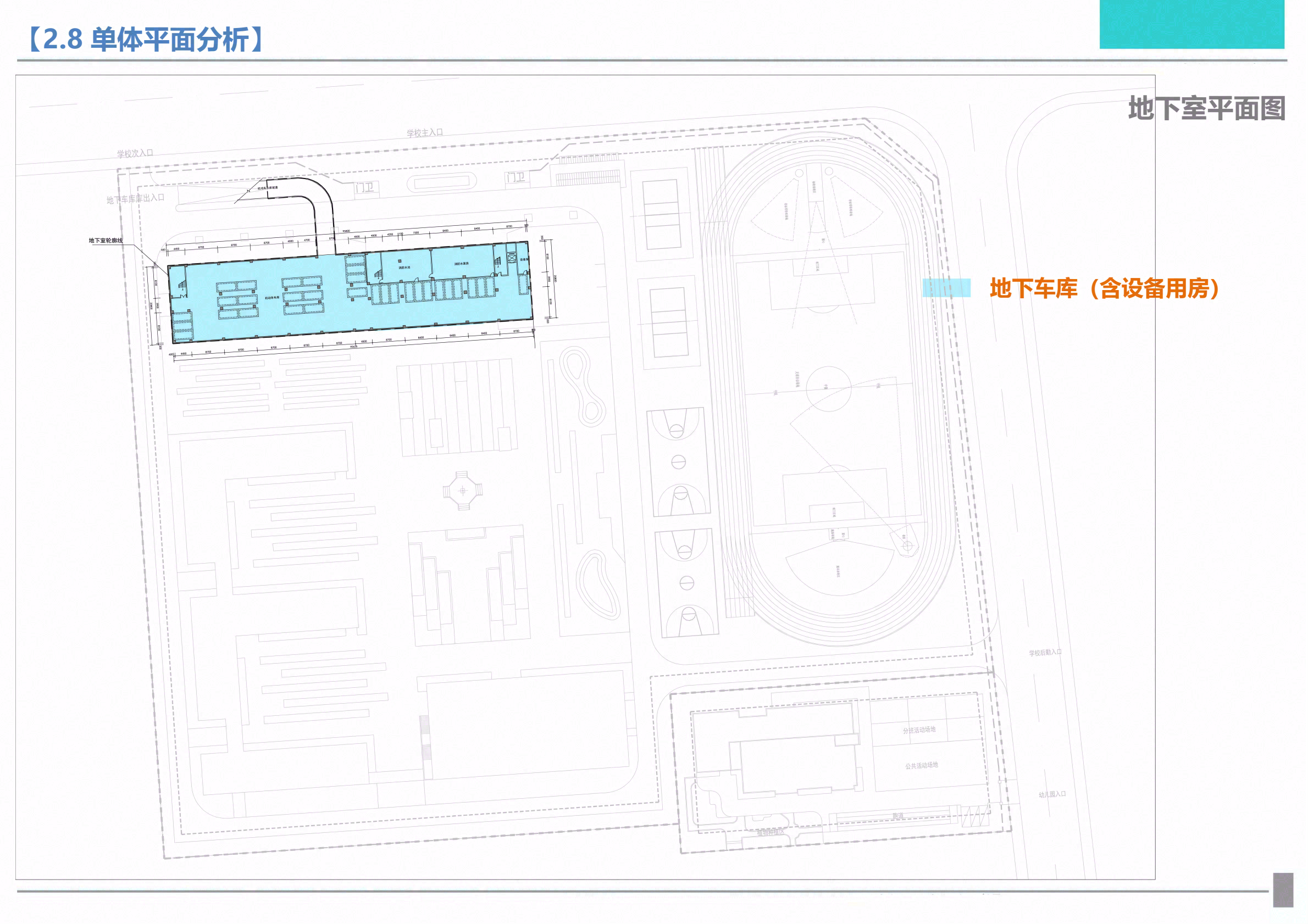Click the 地下室轮廓线 callout text
The height and width of the screenshot is (924, 1308).
point(106,241)
